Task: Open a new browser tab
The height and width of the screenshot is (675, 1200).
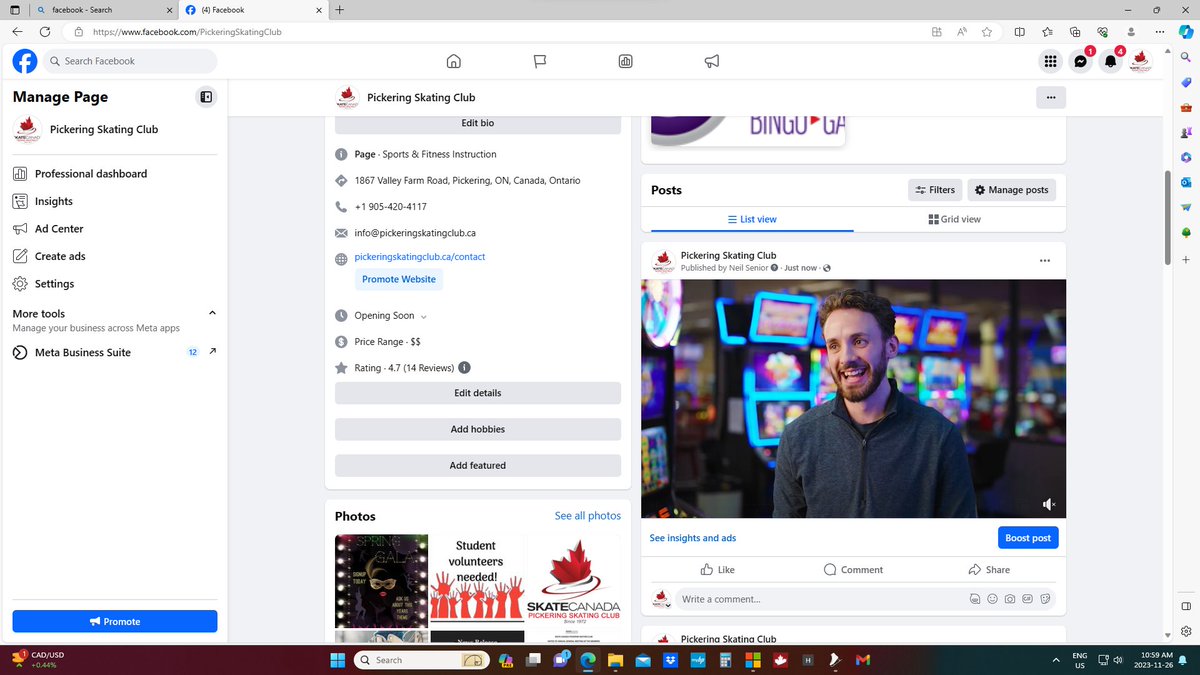Action: 340,9
